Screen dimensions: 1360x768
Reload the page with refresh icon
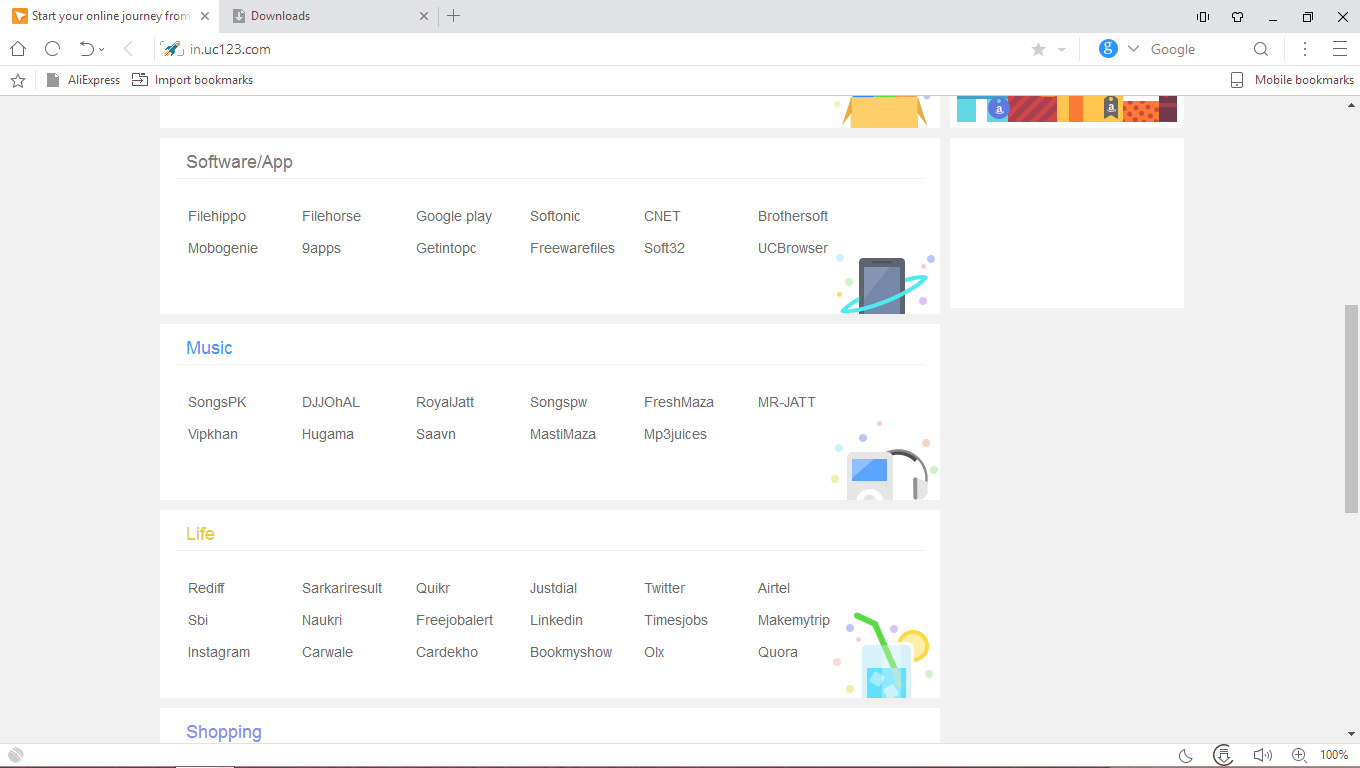52,49
